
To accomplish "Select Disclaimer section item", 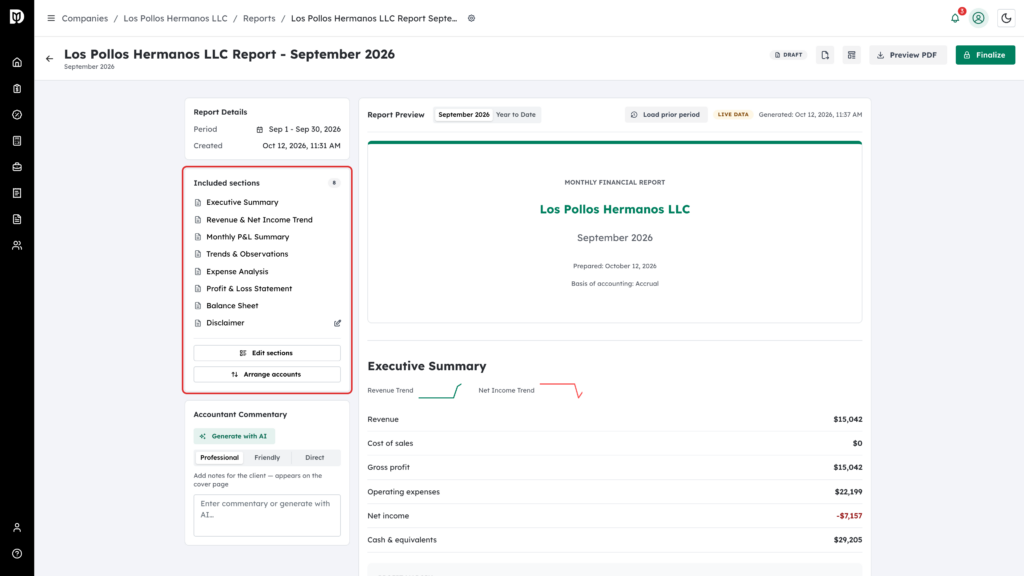I will 225,323.
